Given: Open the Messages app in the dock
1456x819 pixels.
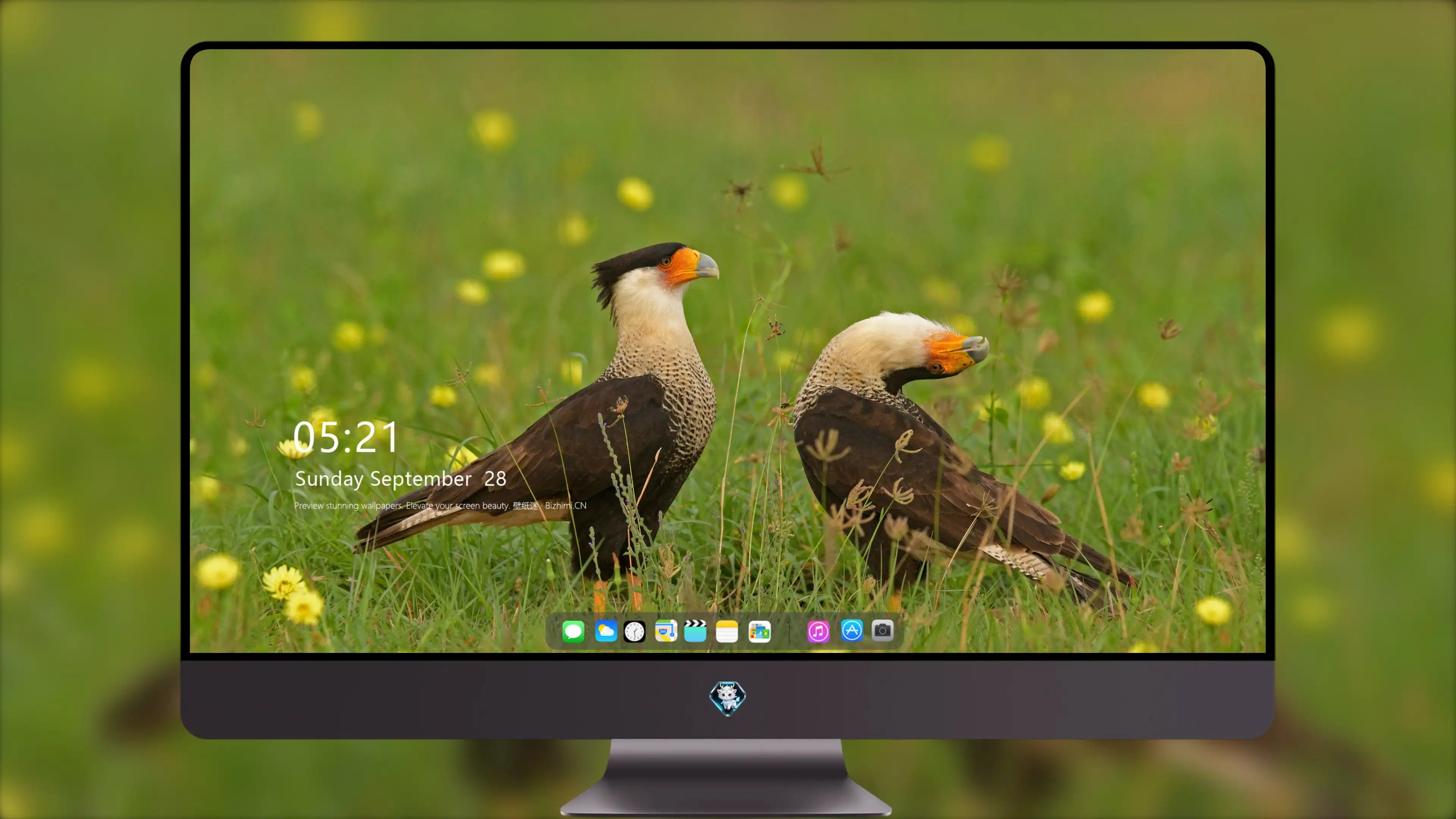Looking at the screenshot, I should point(573,631).
